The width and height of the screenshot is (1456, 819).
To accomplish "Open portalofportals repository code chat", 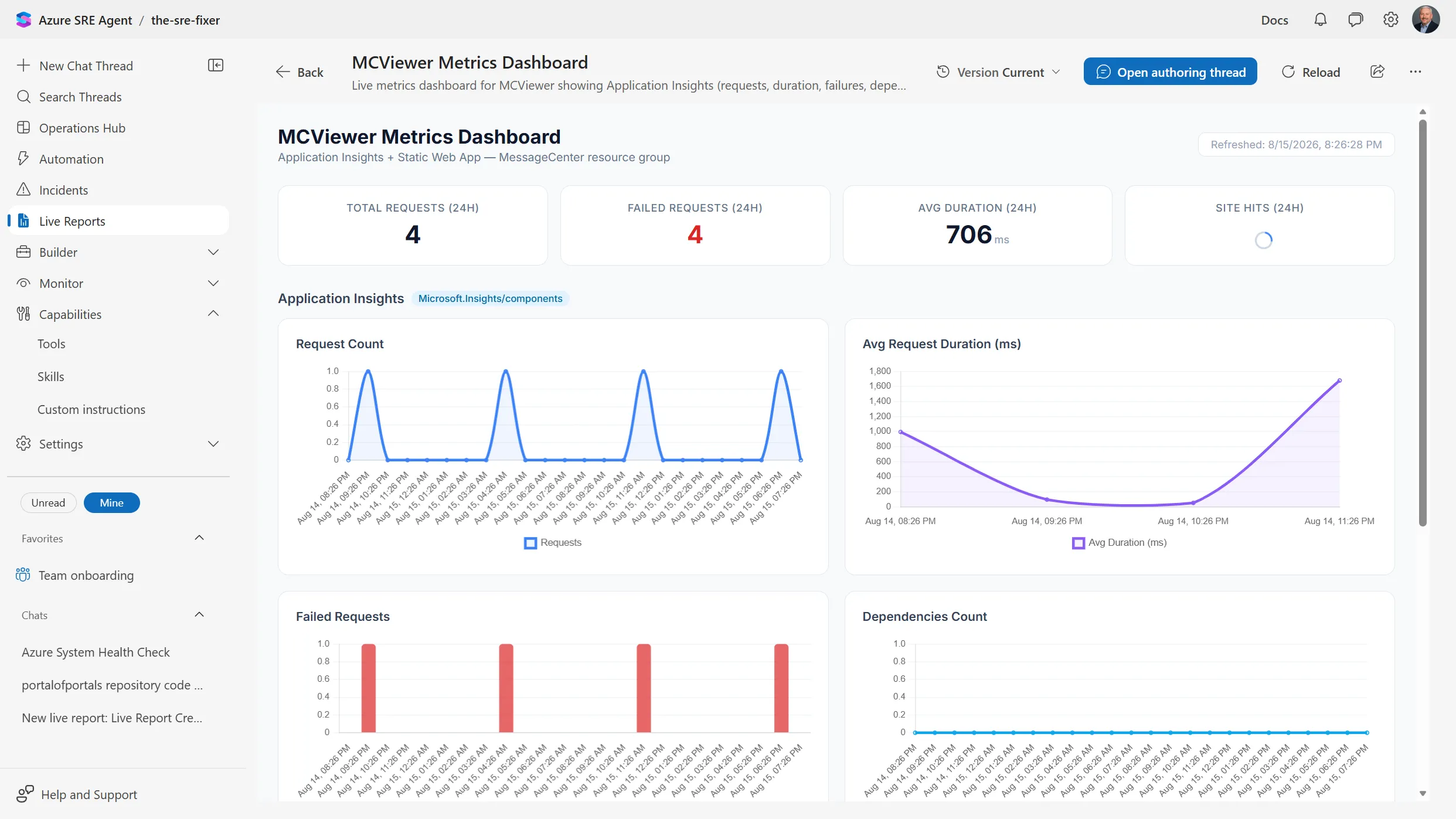I will (x=113, y=685).
